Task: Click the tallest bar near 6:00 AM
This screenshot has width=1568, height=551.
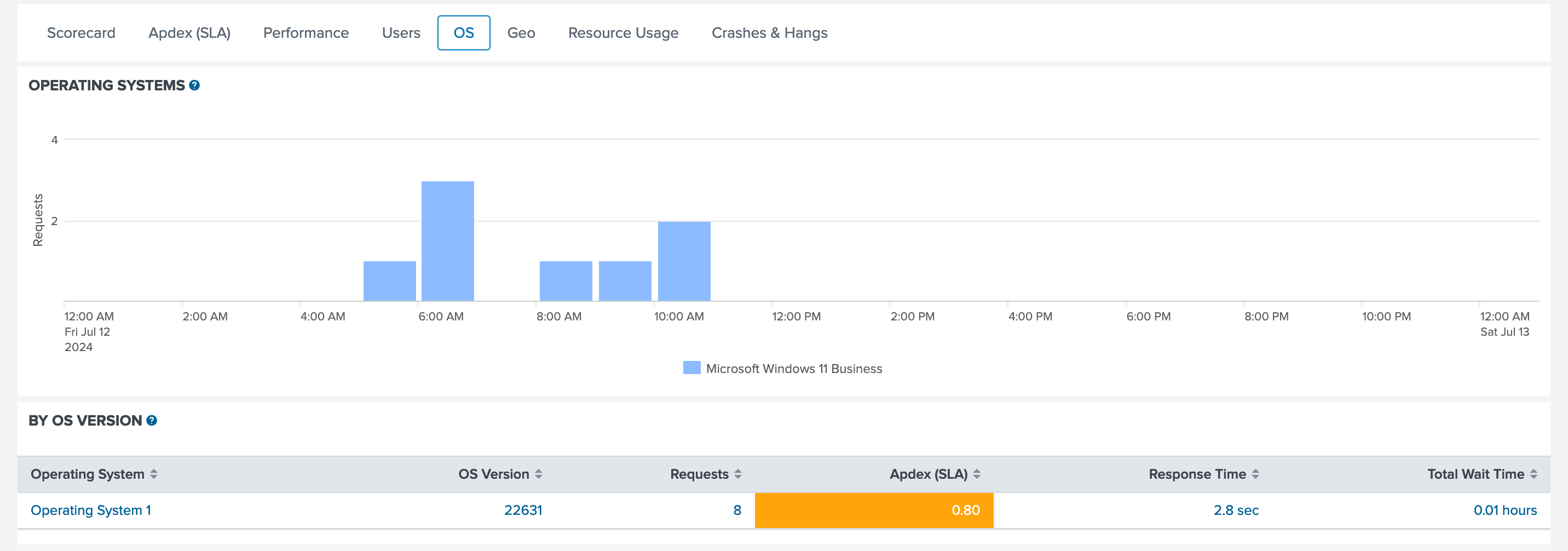Action: (447, 240)
